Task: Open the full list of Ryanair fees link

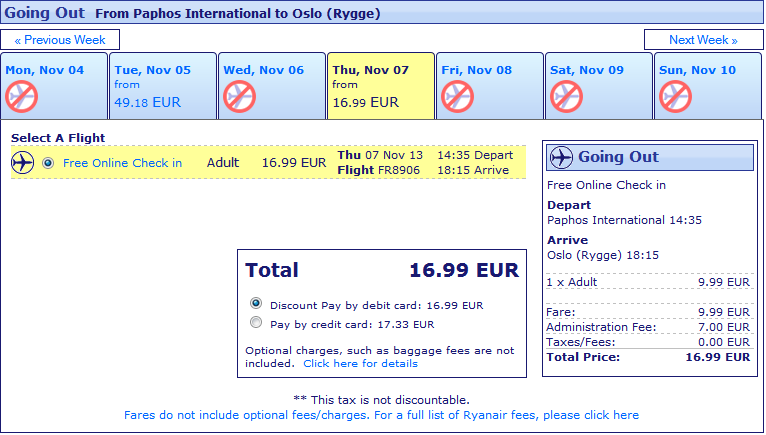Action: point(381,415)
